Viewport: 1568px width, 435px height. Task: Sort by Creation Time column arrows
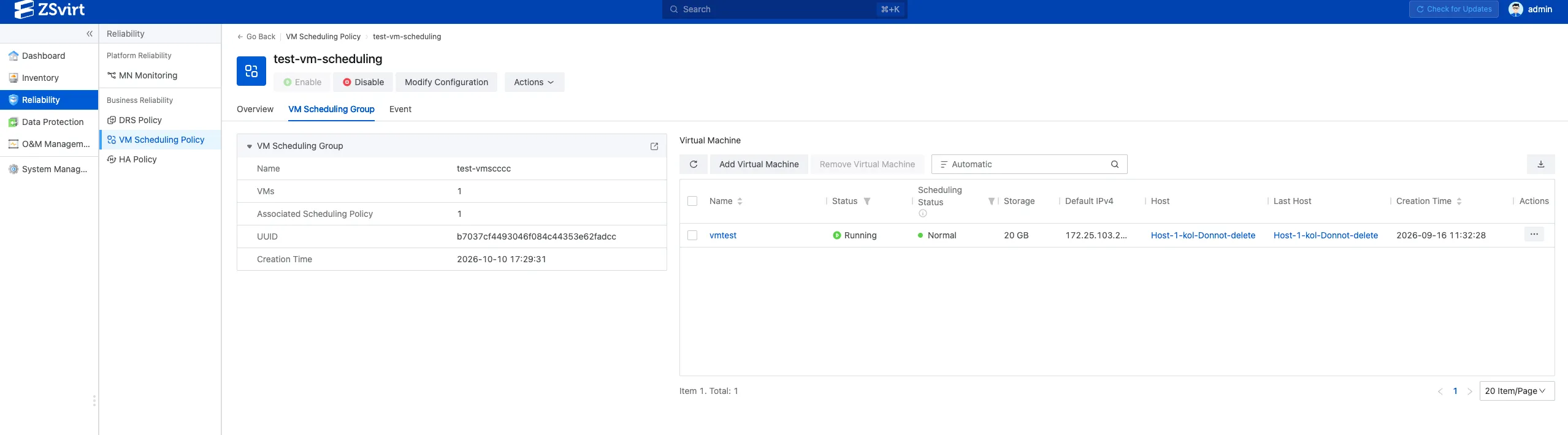pos(1459,201)
